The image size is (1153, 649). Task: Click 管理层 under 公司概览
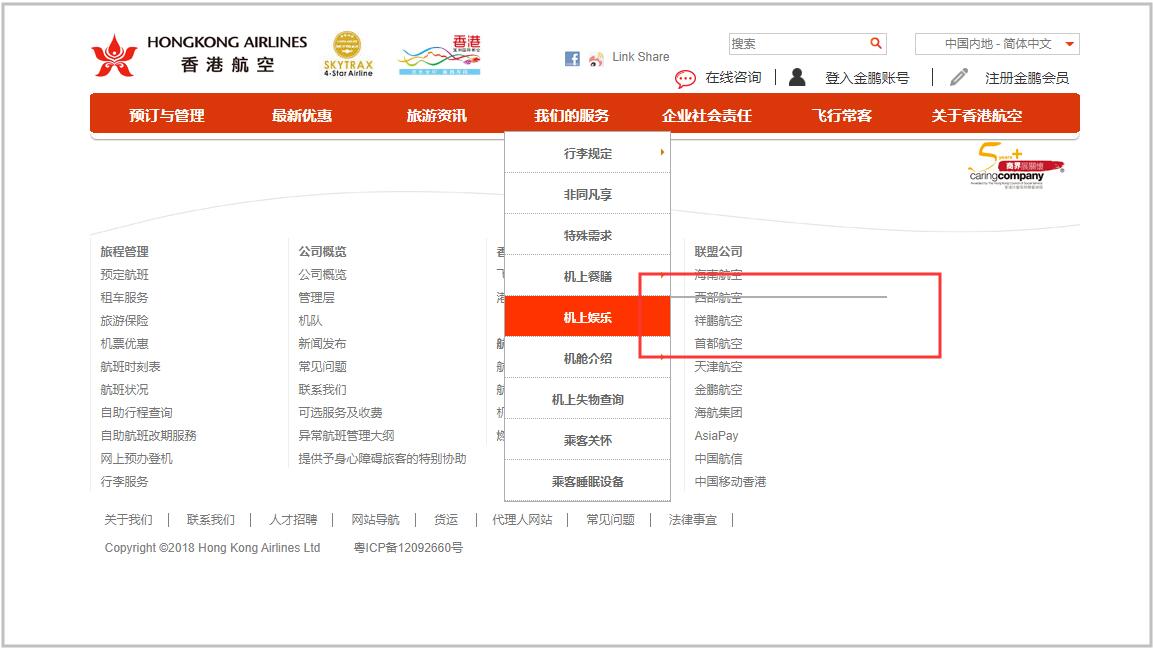316,298
